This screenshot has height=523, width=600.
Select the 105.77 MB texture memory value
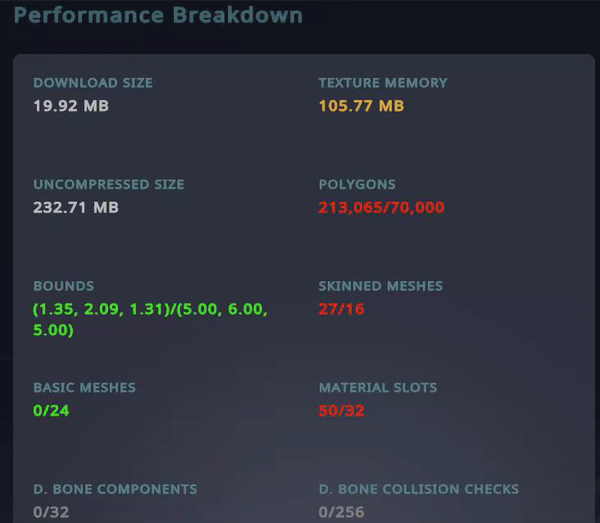(361, 106)
